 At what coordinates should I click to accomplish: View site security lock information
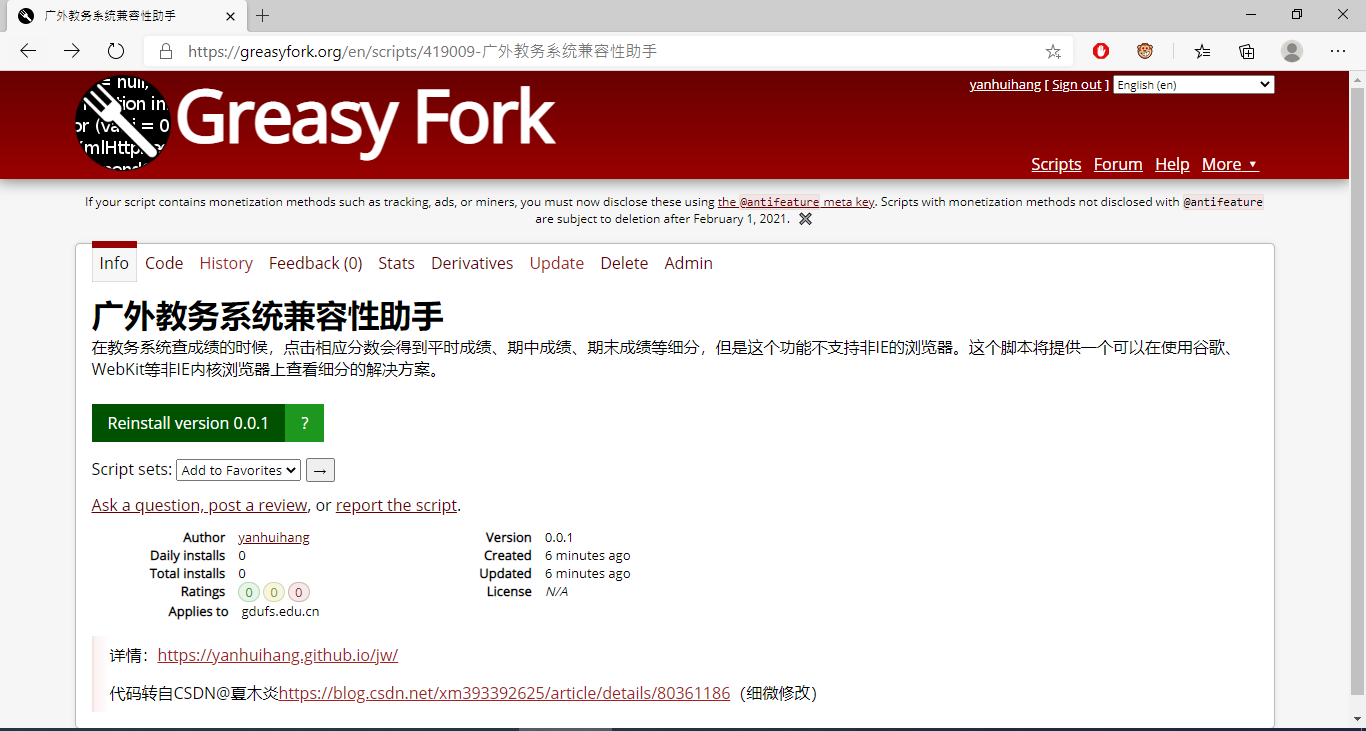pyautogui.click(x=166, y=51)
